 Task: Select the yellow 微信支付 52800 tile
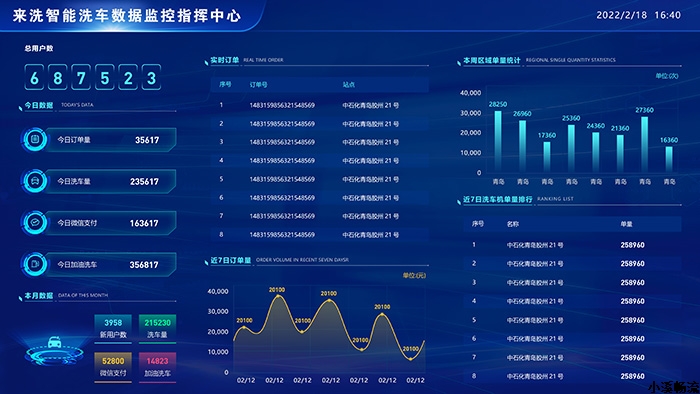[x=113, y=367]
